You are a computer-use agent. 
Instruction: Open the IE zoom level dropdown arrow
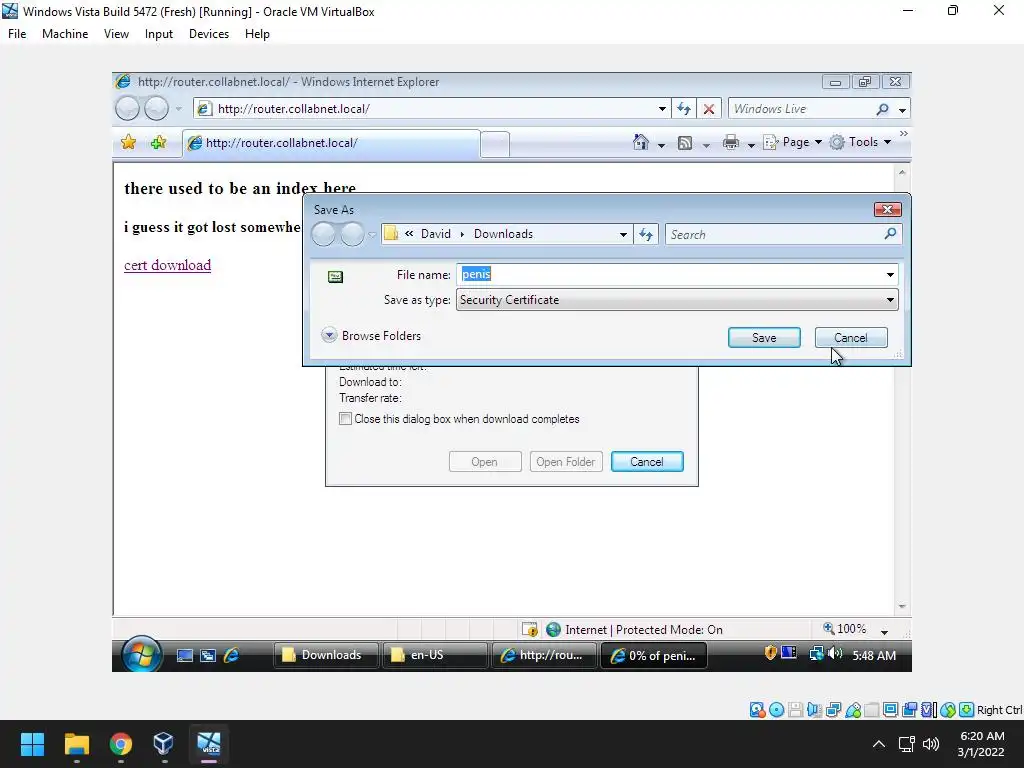click(884, 631)
